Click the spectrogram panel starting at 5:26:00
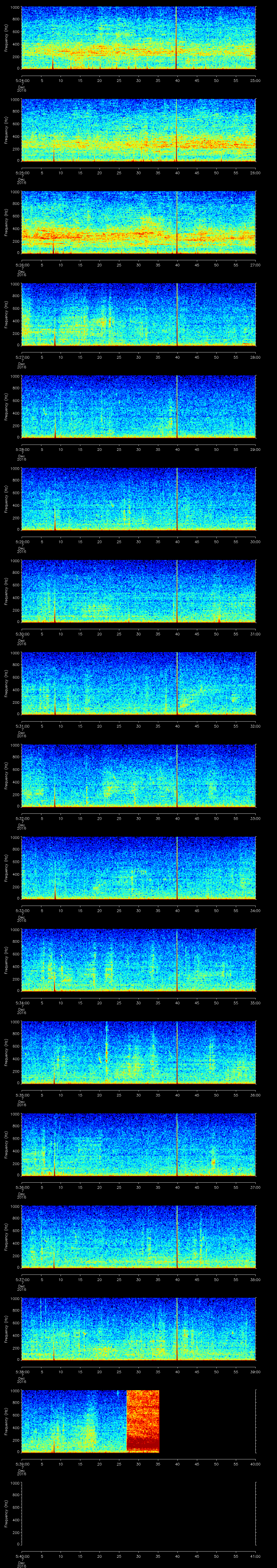This screenshot has height=1568, width=277. (138, 222)
